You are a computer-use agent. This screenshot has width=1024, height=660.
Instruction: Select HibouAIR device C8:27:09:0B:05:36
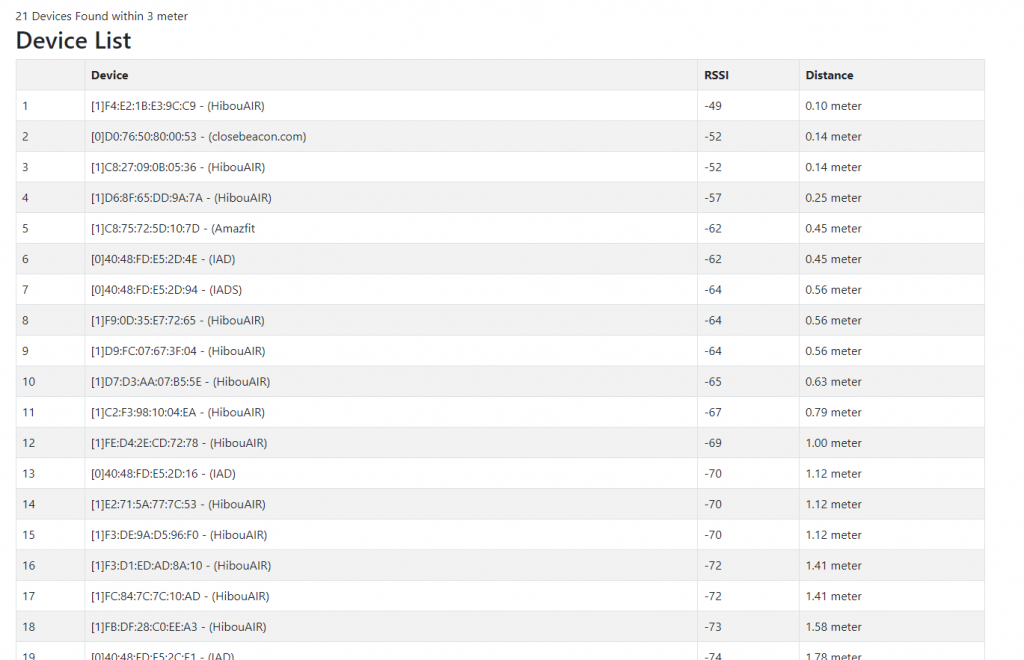177,167
